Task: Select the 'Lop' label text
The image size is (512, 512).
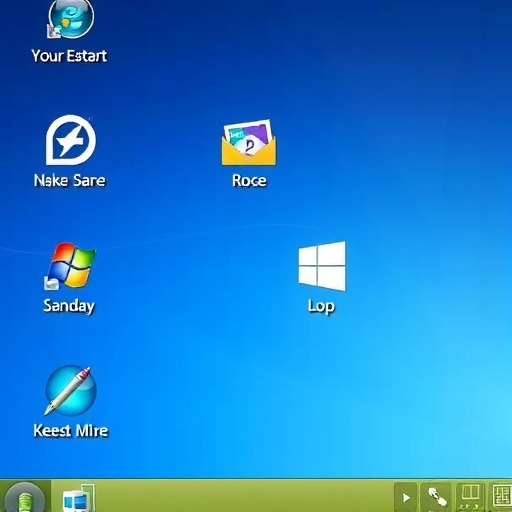Action: click(x=321, y=306)
